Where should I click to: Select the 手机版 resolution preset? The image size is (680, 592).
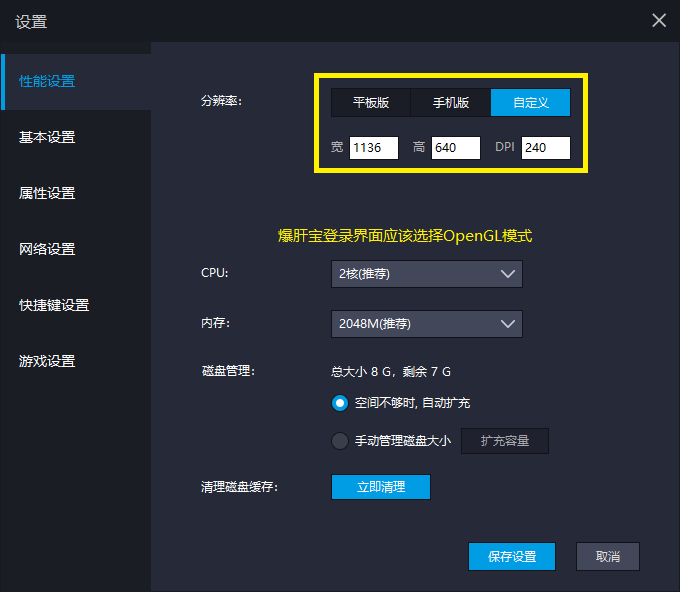point(451,102)
